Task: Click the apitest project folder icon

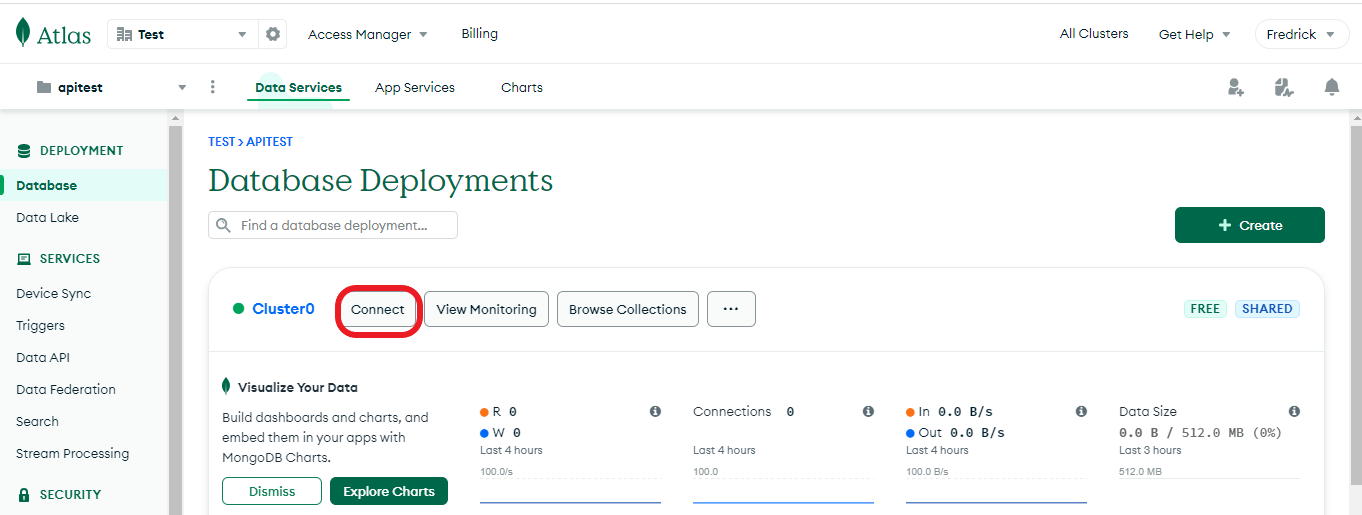Action: [x=43, y=87]
